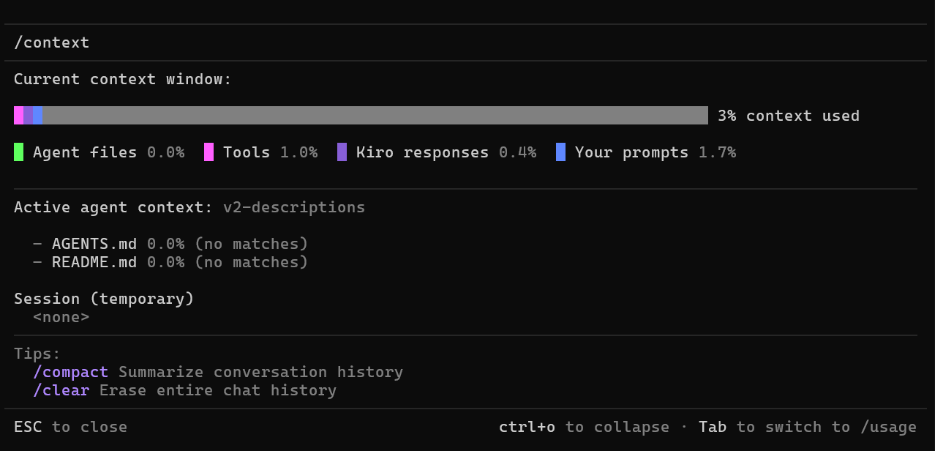The width and height of the screenshot is (936, 451).
Task: Click 'Agent files' legend label
Action: (x=85, y=153)
